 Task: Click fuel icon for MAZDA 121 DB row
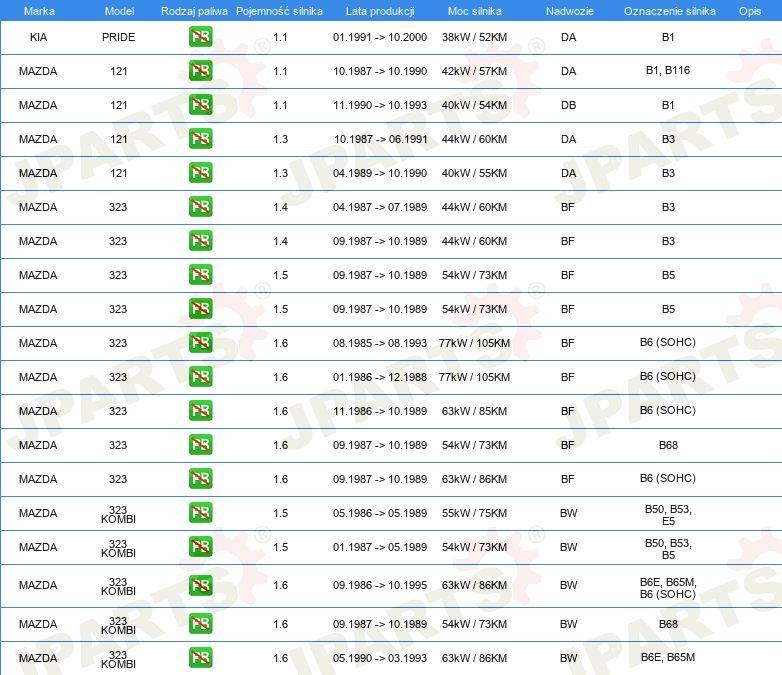tap(200, 105)
